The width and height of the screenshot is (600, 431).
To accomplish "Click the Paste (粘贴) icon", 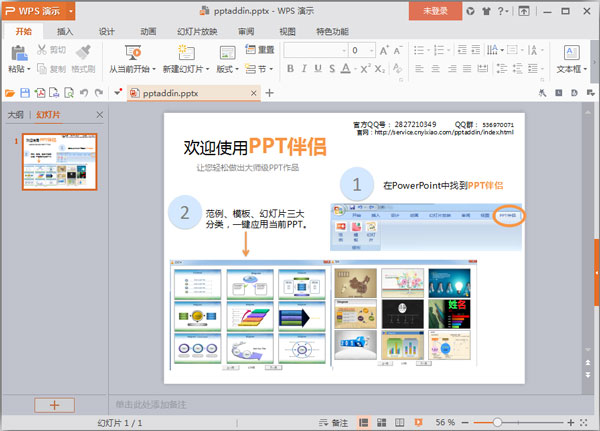I will point(19,53).
